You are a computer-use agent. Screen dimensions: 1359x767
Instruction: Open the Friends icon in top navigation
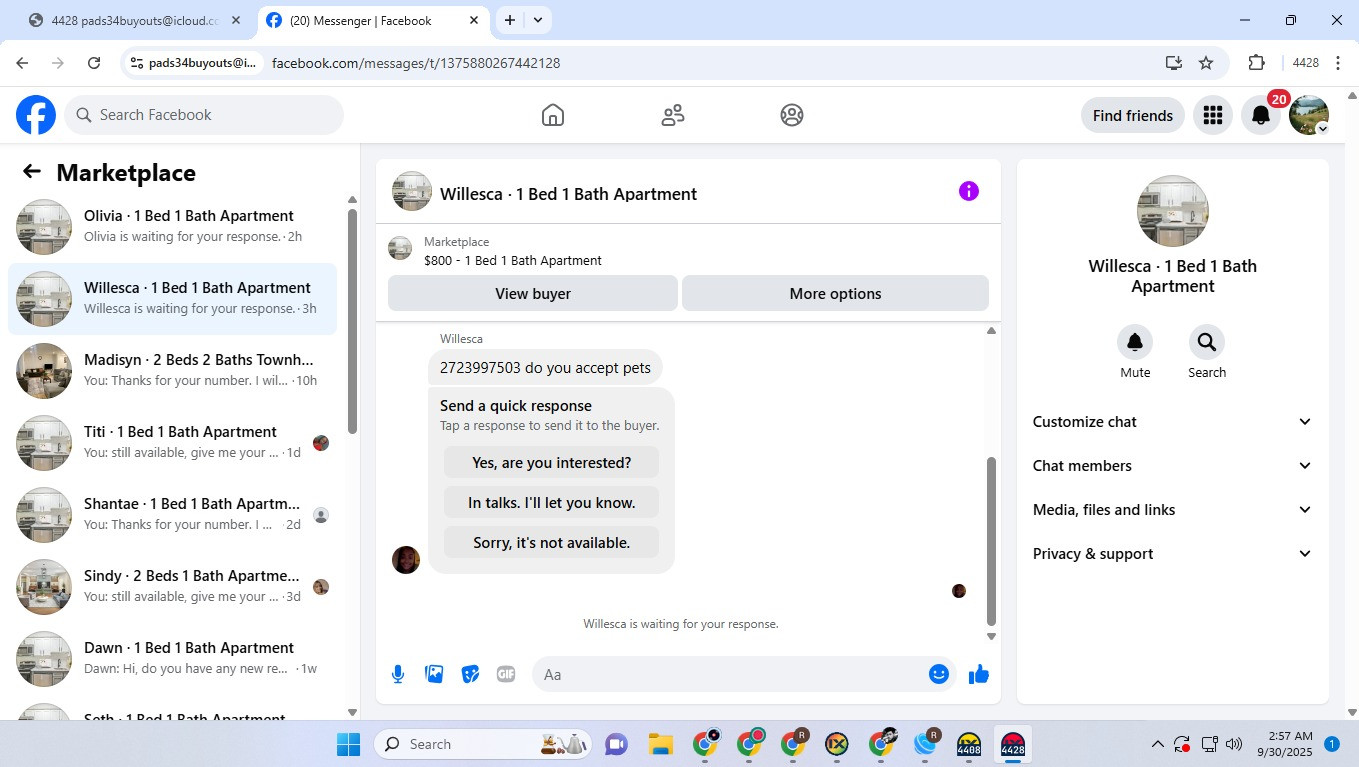(x=673, y=115)
